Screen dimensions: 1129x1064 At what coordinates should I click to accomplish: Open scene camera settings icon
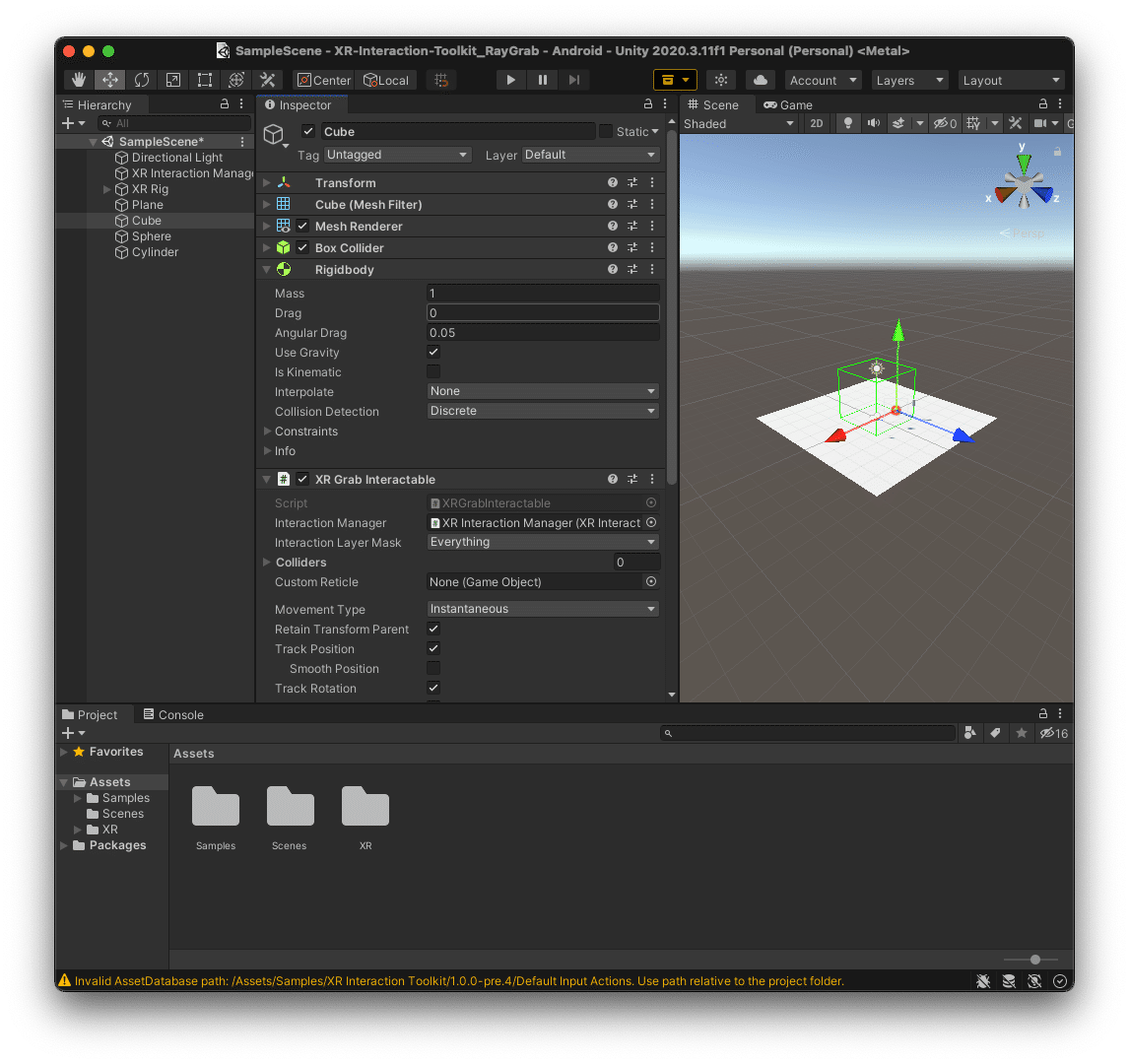1039,124
